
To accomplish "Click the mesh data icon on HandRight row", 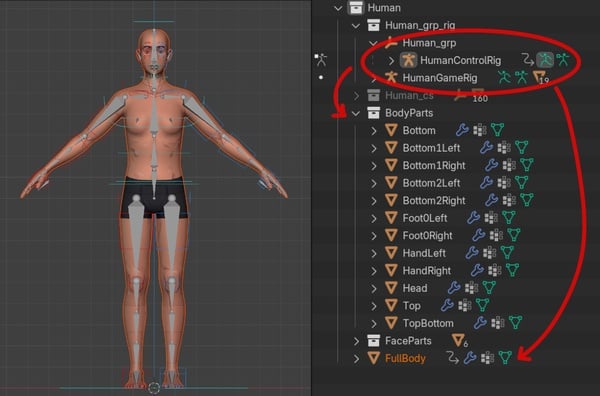I will tap(512, 271).
